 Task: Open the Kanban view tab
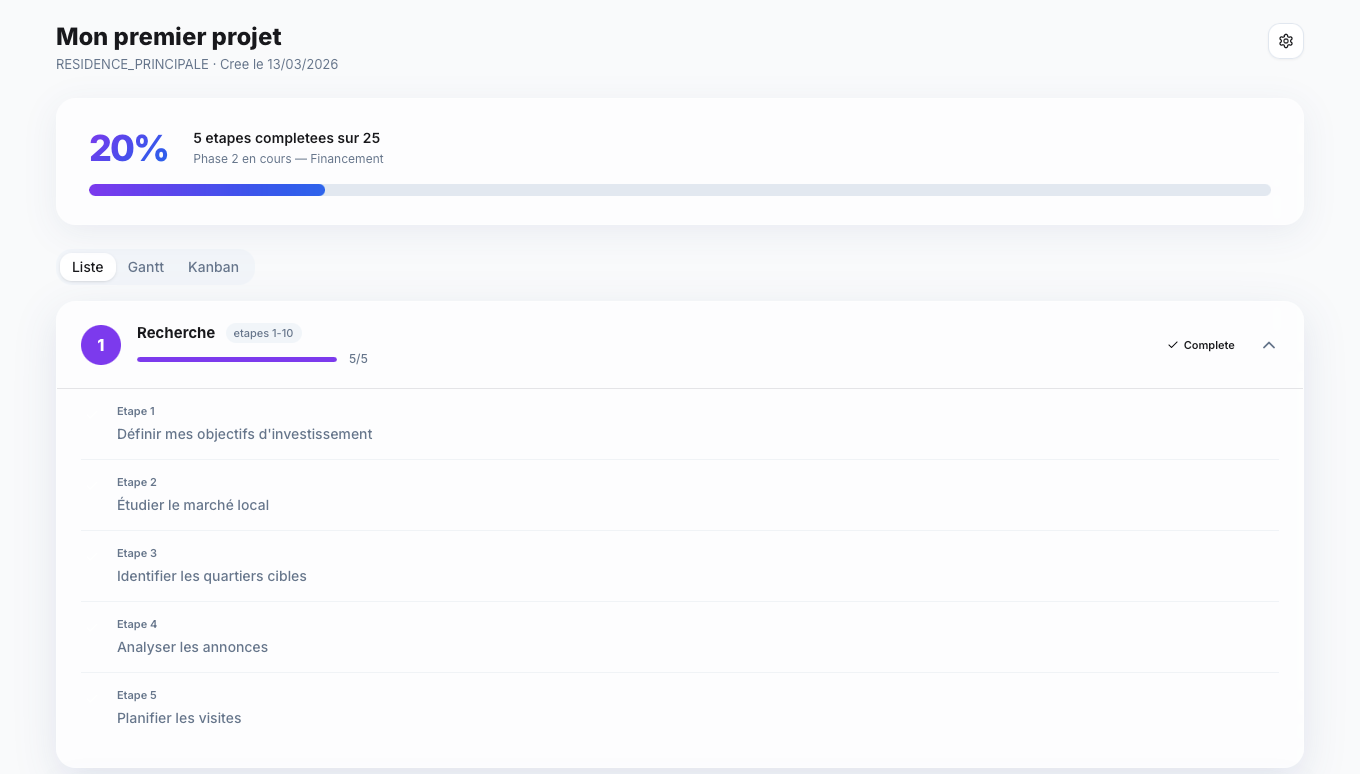coord(213,267)
